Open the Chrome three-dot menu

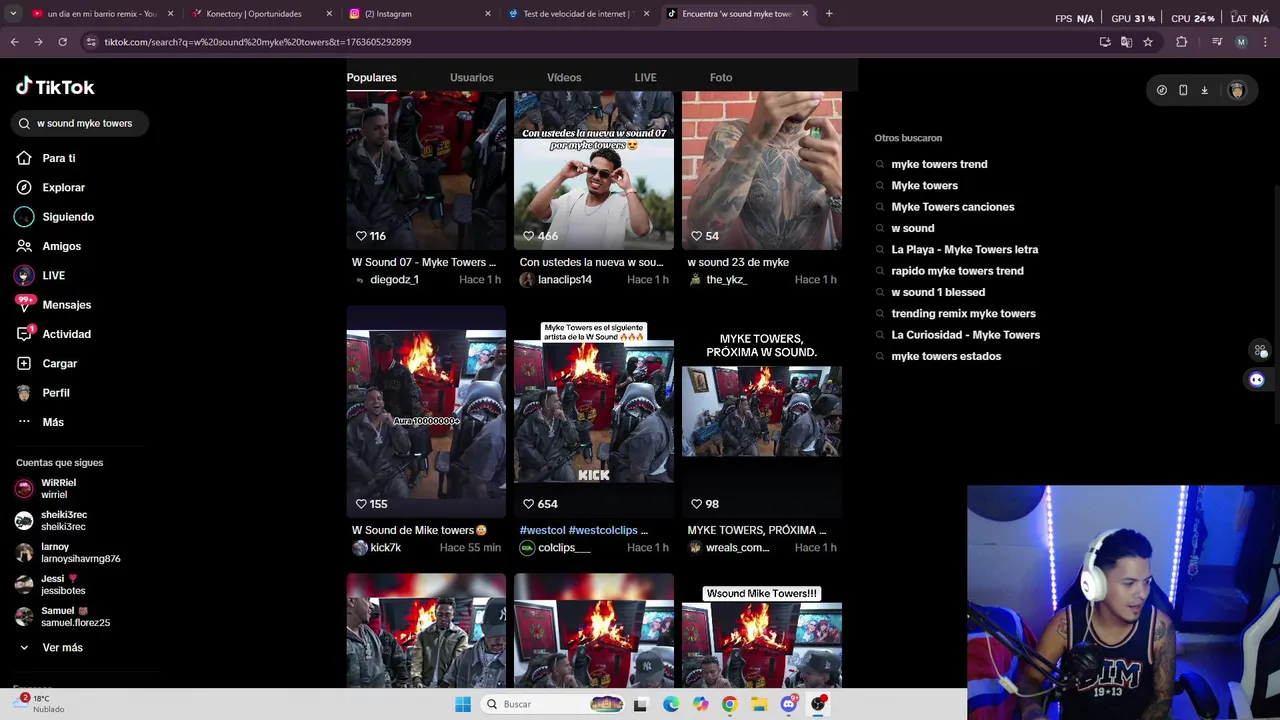click(1266, 42)
